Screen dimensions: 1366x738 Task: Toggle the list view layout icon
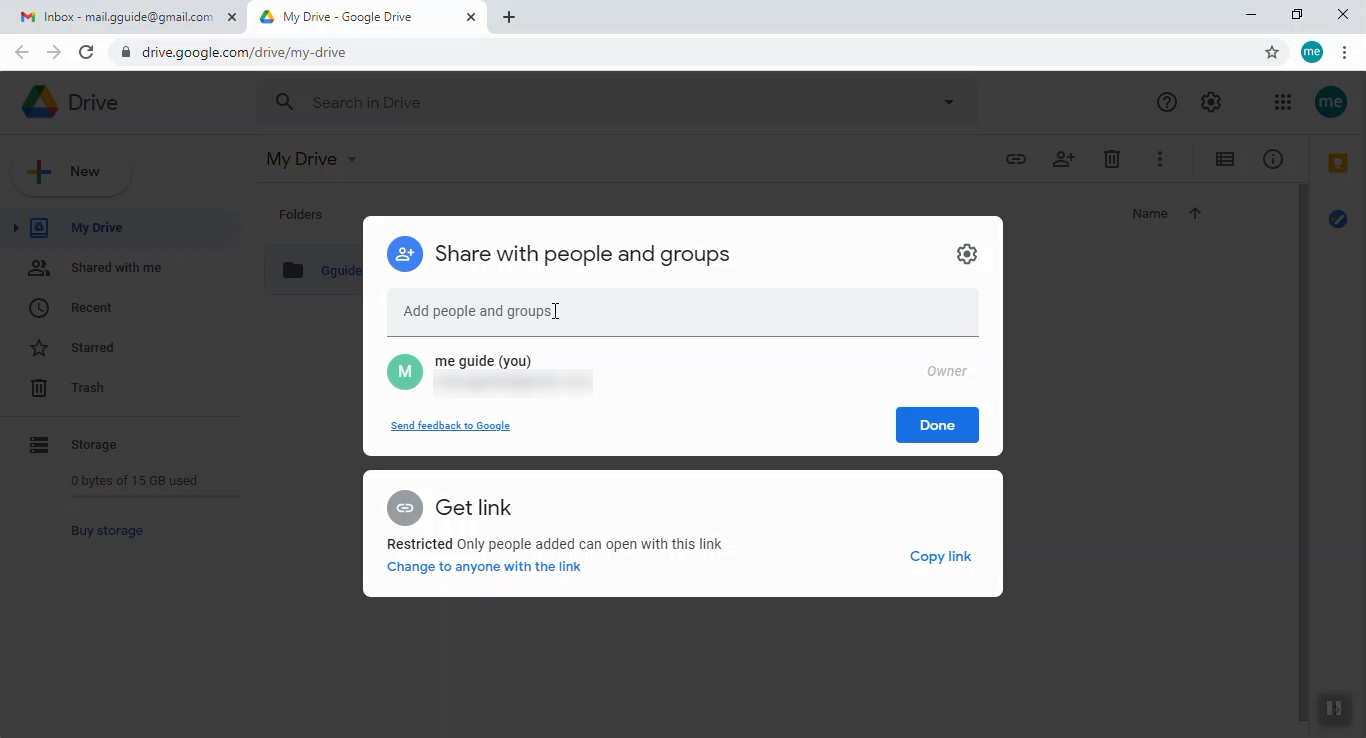click(1224, 159)
